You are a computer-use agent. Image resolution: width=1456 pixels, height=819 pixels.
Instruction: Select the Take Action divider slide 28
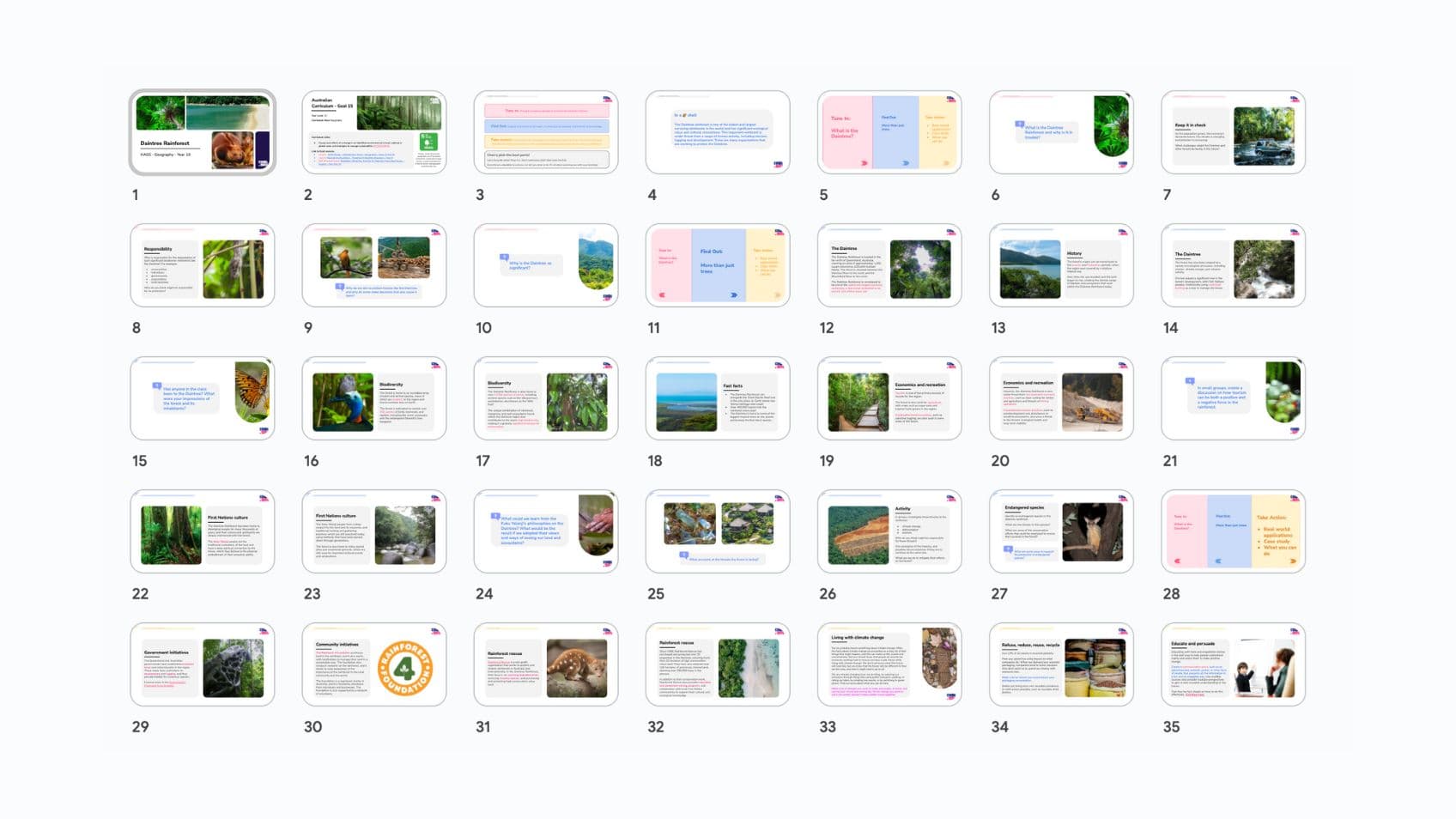1233,531
